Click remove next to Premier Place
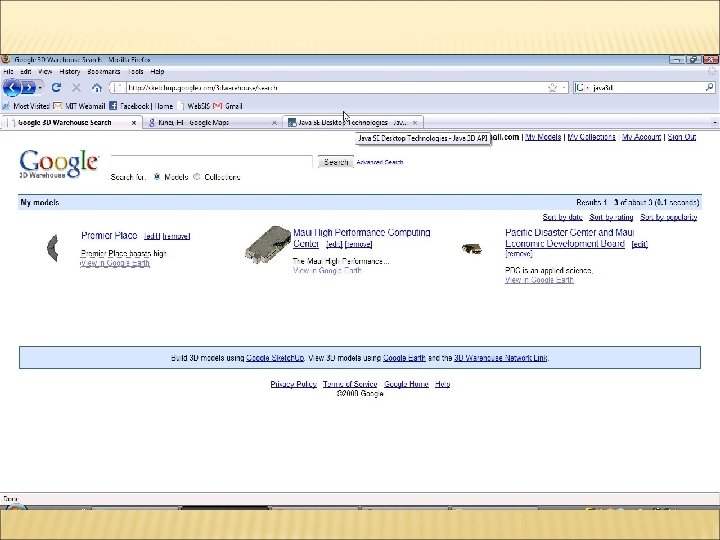 coord(176,236)
